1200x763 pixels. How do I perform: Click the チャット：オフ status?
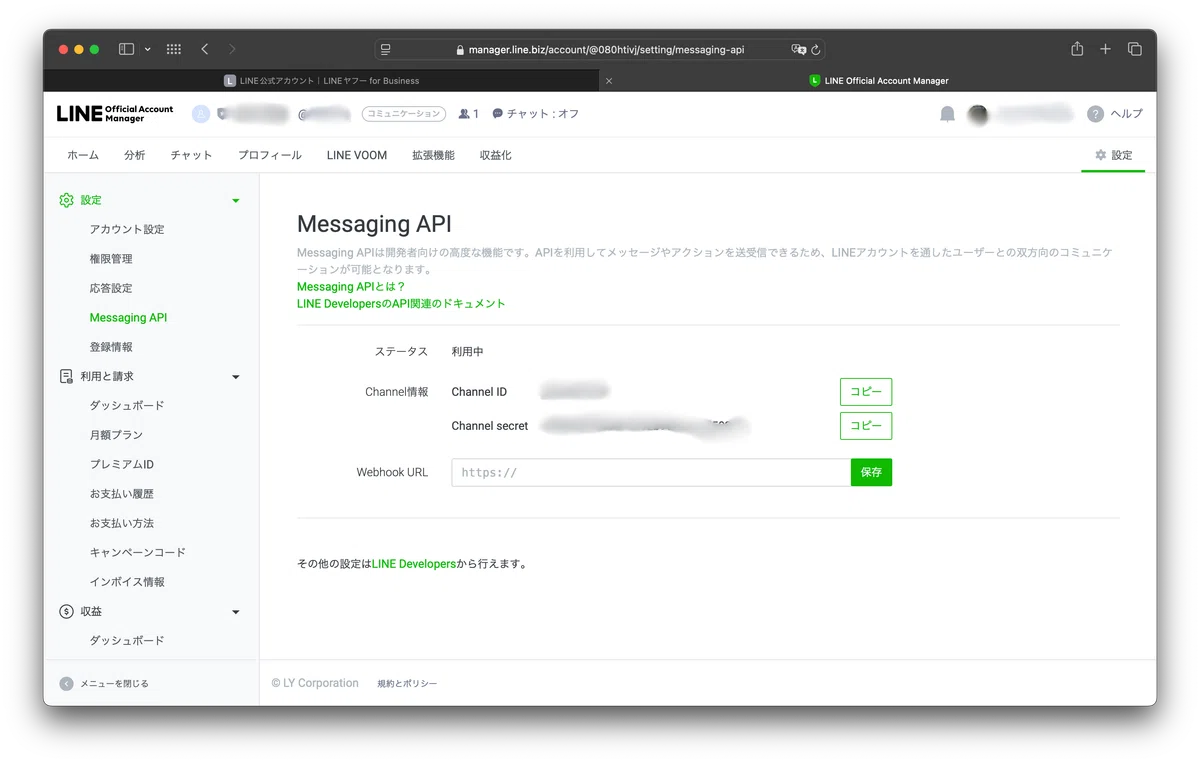coord(536,114)
